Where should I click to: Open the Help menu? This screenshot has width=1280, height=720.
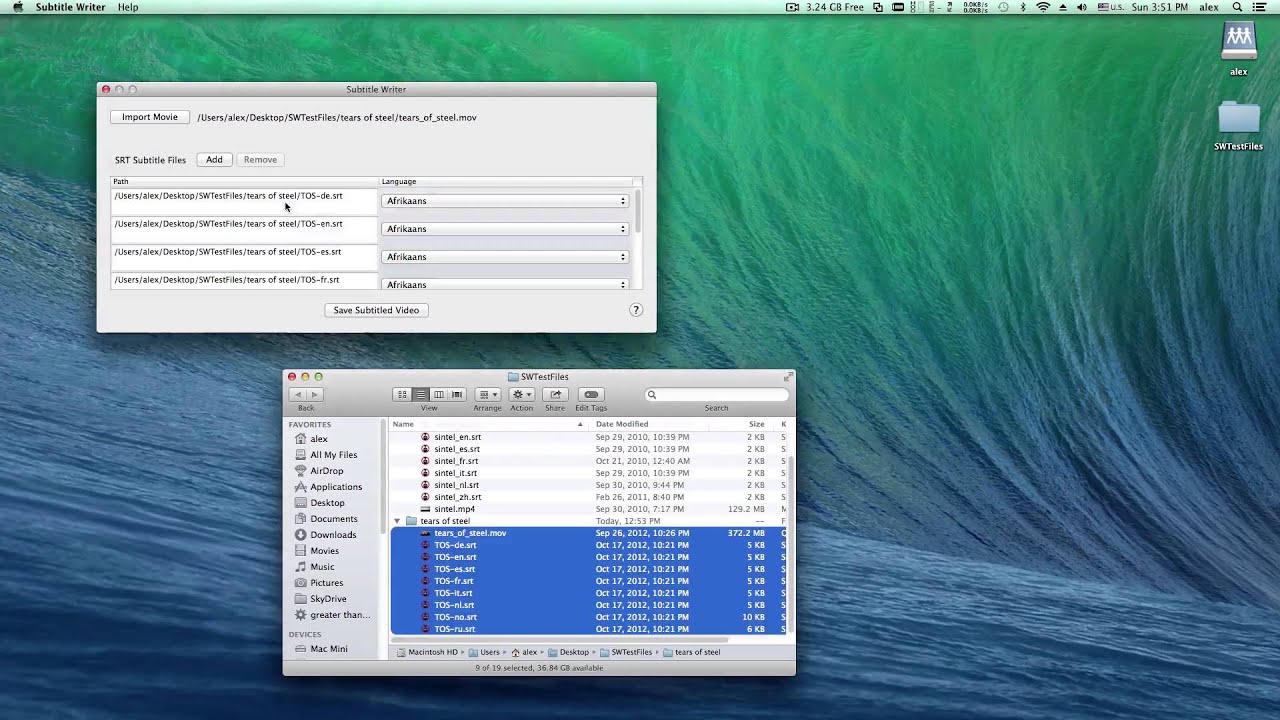[x=128, y=7]
